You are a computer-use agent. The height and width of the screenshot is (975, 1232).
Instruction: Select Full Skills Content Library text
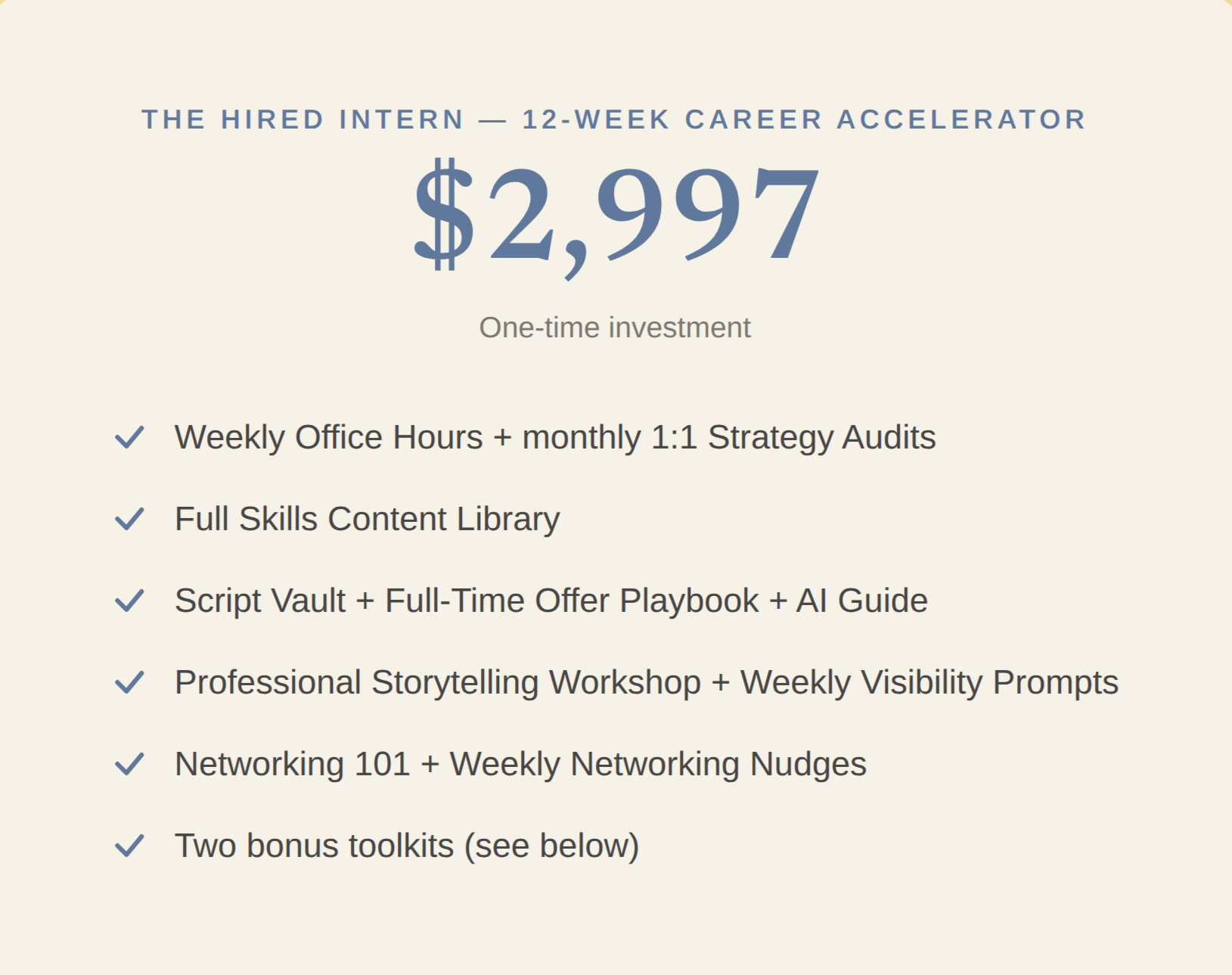click(x=368, y=519)
